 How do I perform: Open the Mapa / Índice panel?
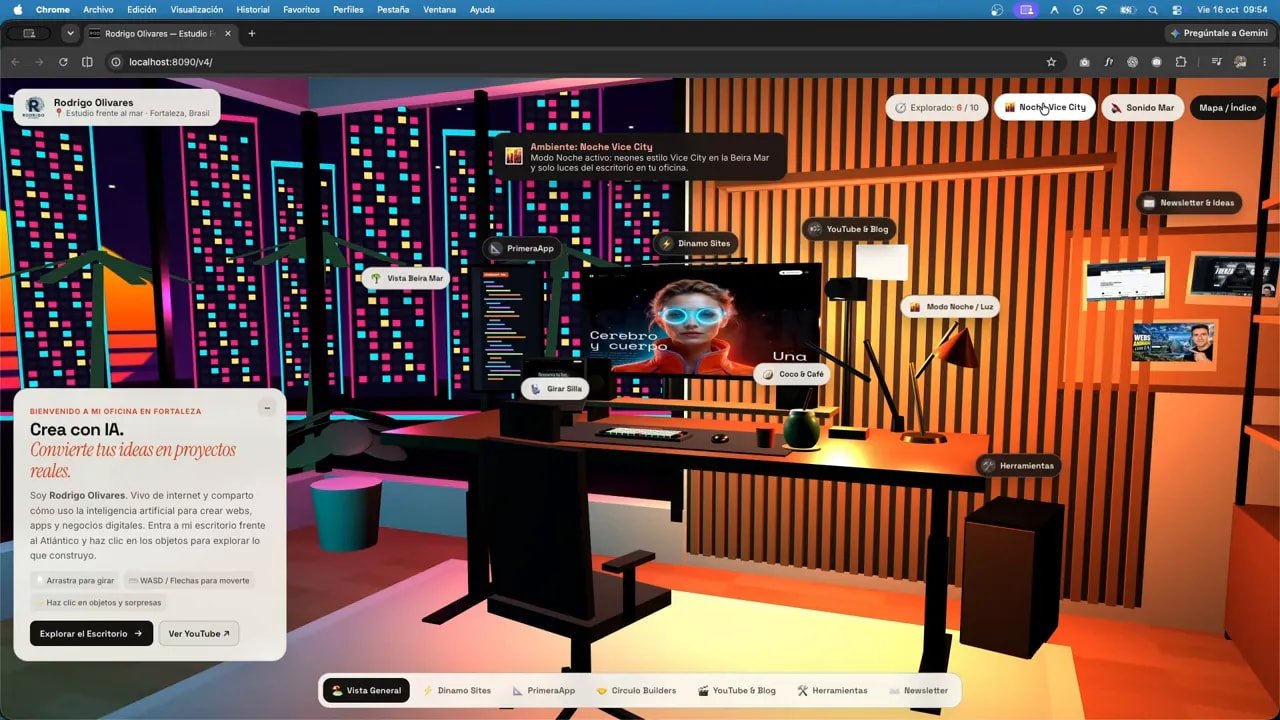[1227, 108]
